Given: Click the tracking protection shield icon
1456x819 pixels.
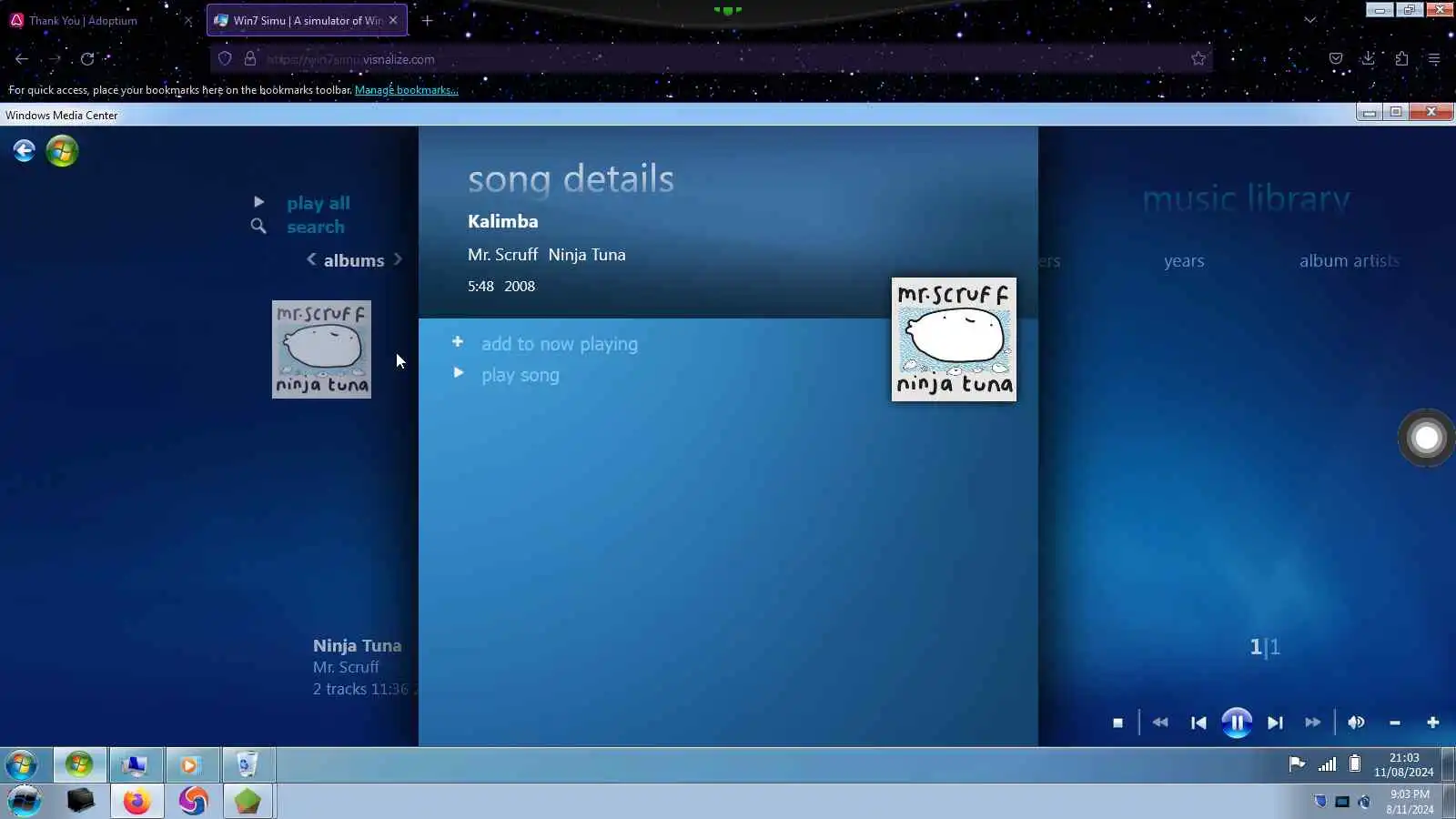Looking at the screenshot, I should coord(225,58).
